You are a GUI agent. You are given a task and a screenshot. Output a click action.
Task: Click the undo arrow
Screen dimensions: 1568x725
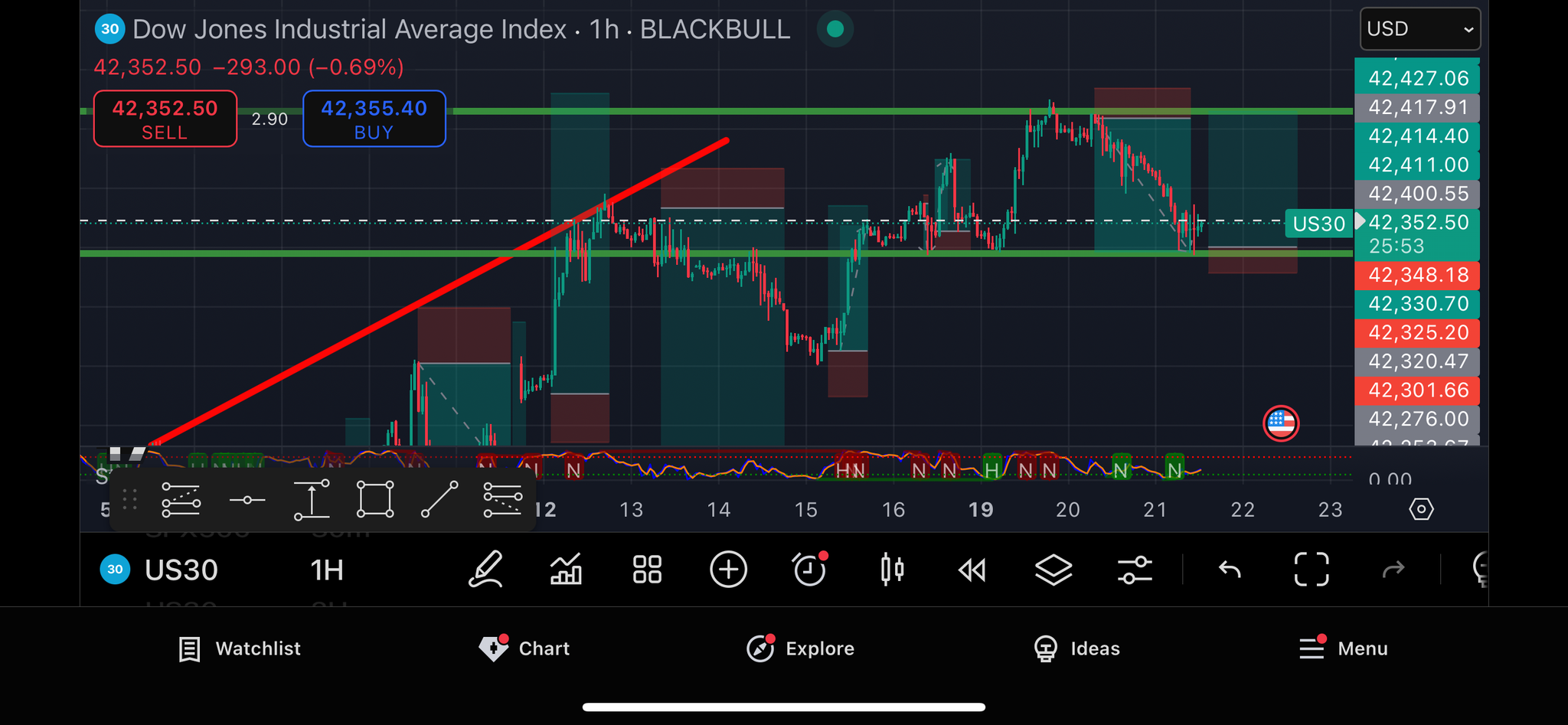pyautogui.click(x=1230, y=570)
